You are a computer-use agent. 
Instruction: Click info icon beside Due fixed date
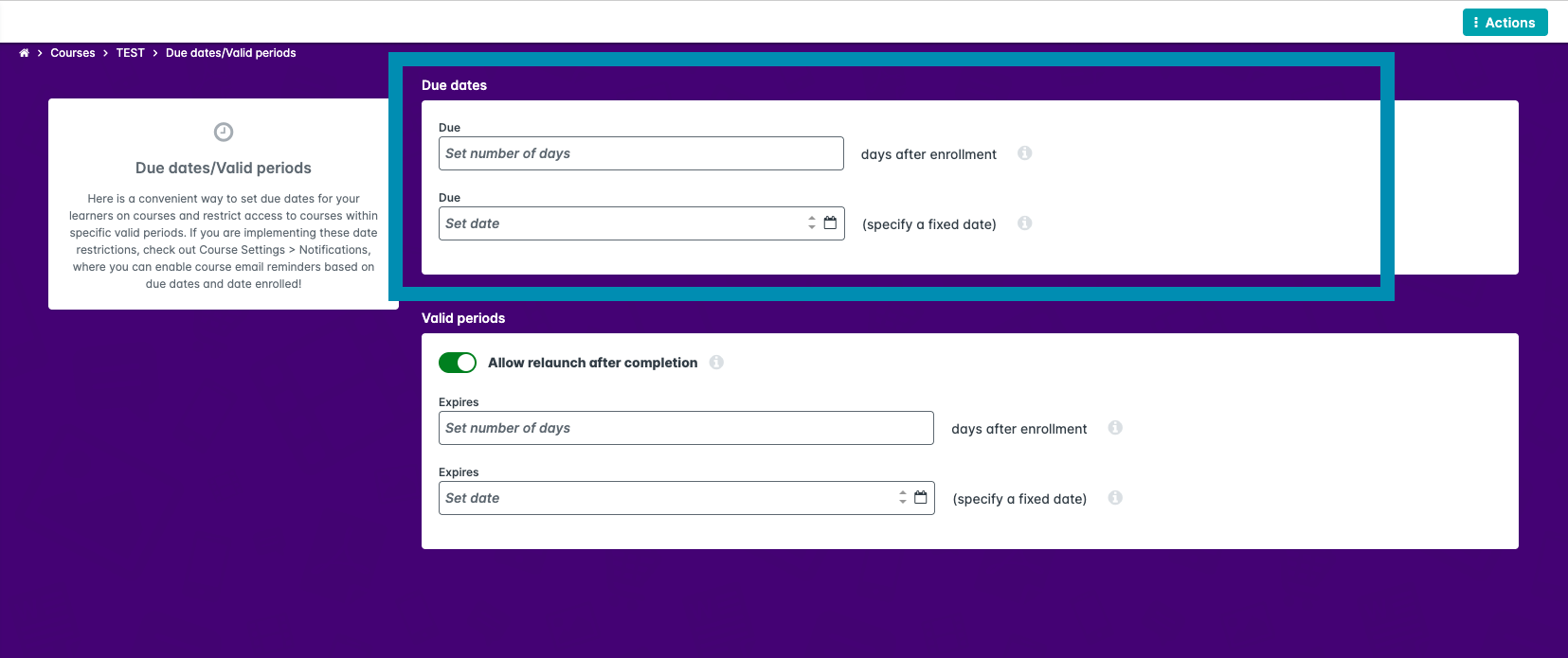pos(1024,223)
